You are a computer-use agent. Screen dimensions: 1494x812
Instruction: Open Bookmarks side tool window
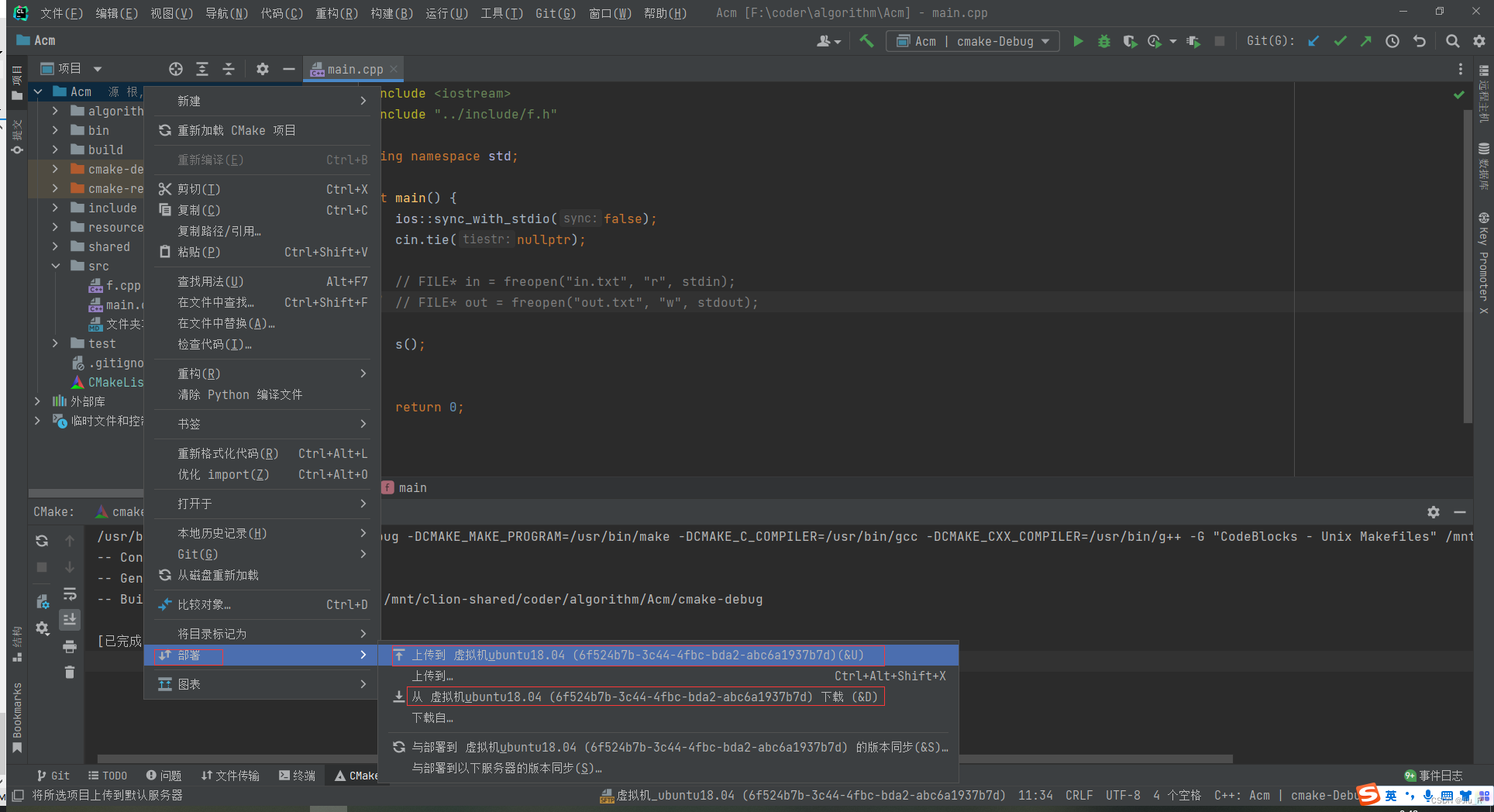[x=17, y=717]
